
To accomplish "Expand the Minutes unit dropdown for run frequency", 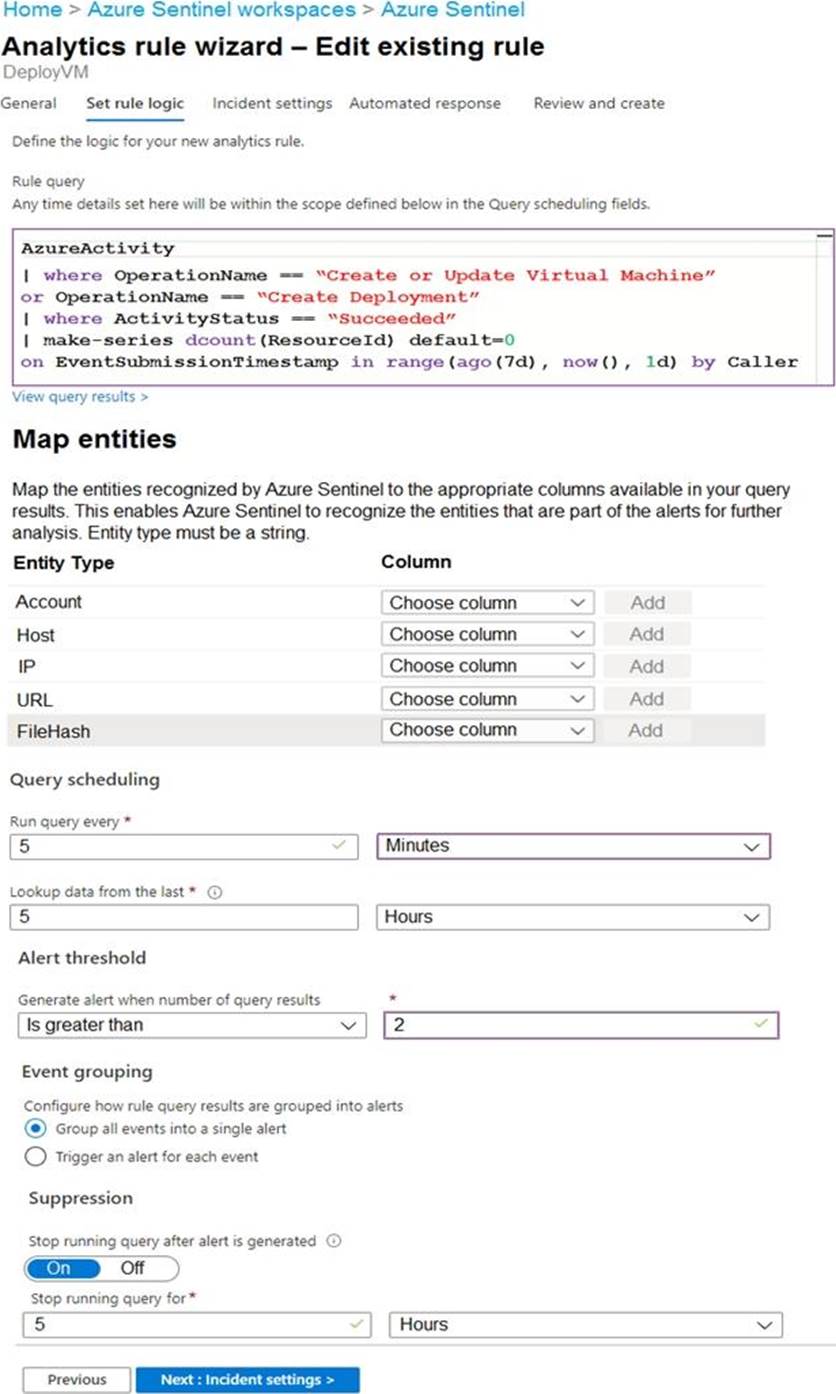I will point(573,846).
